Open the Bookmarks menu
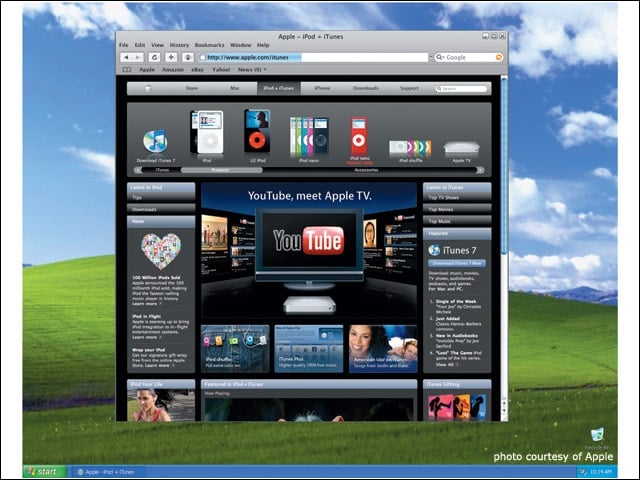Screen dimensions: 640x480 pyautogui.click(x=209, y=45)
